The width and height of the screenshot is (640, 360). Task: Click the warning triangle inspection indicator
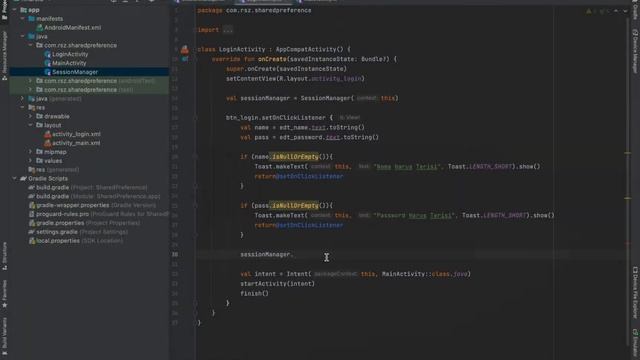point(589,11)
